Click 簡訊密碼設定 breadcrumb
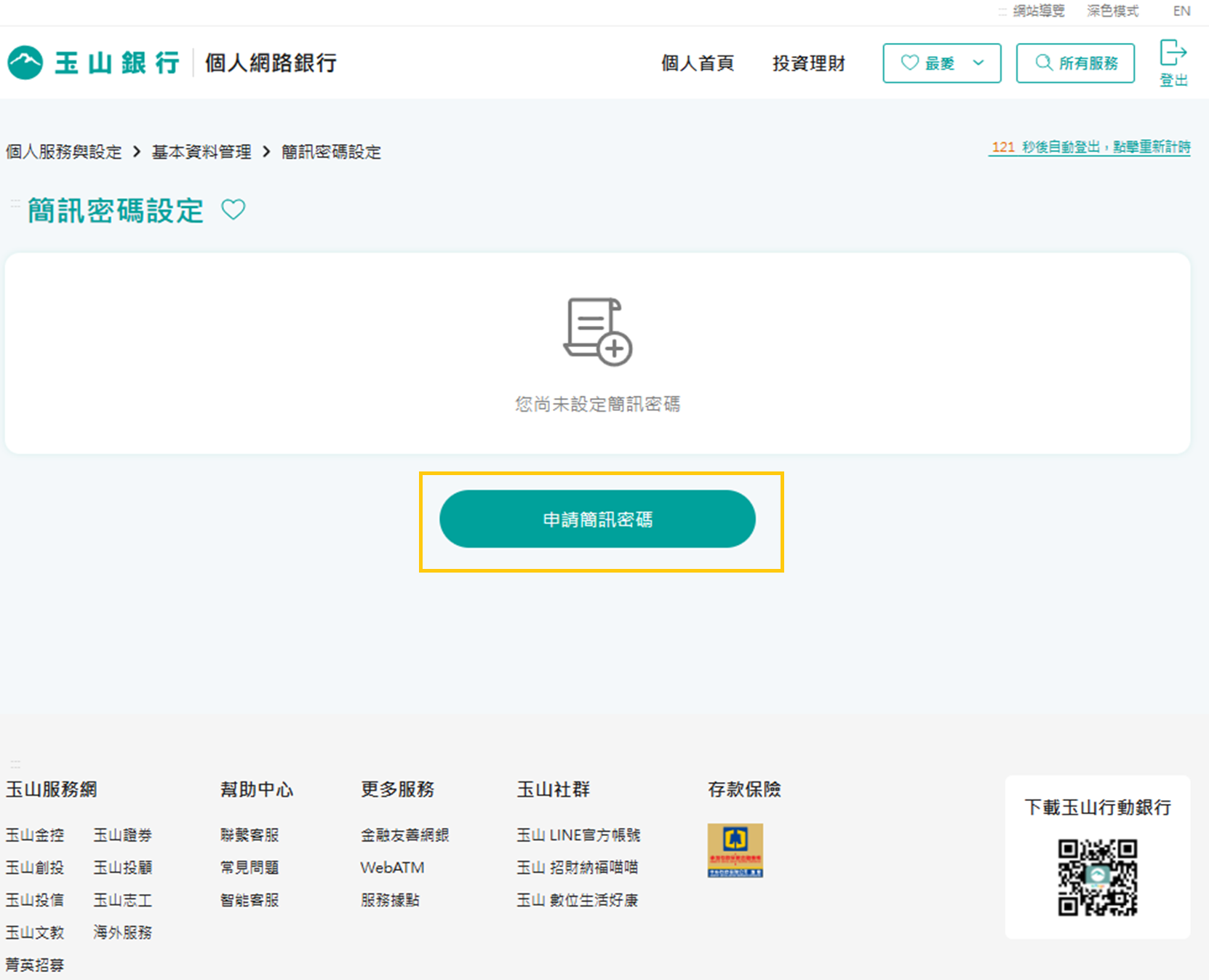Image resolution: width=1209 pixels, height=980 pixels. [331, 151]
